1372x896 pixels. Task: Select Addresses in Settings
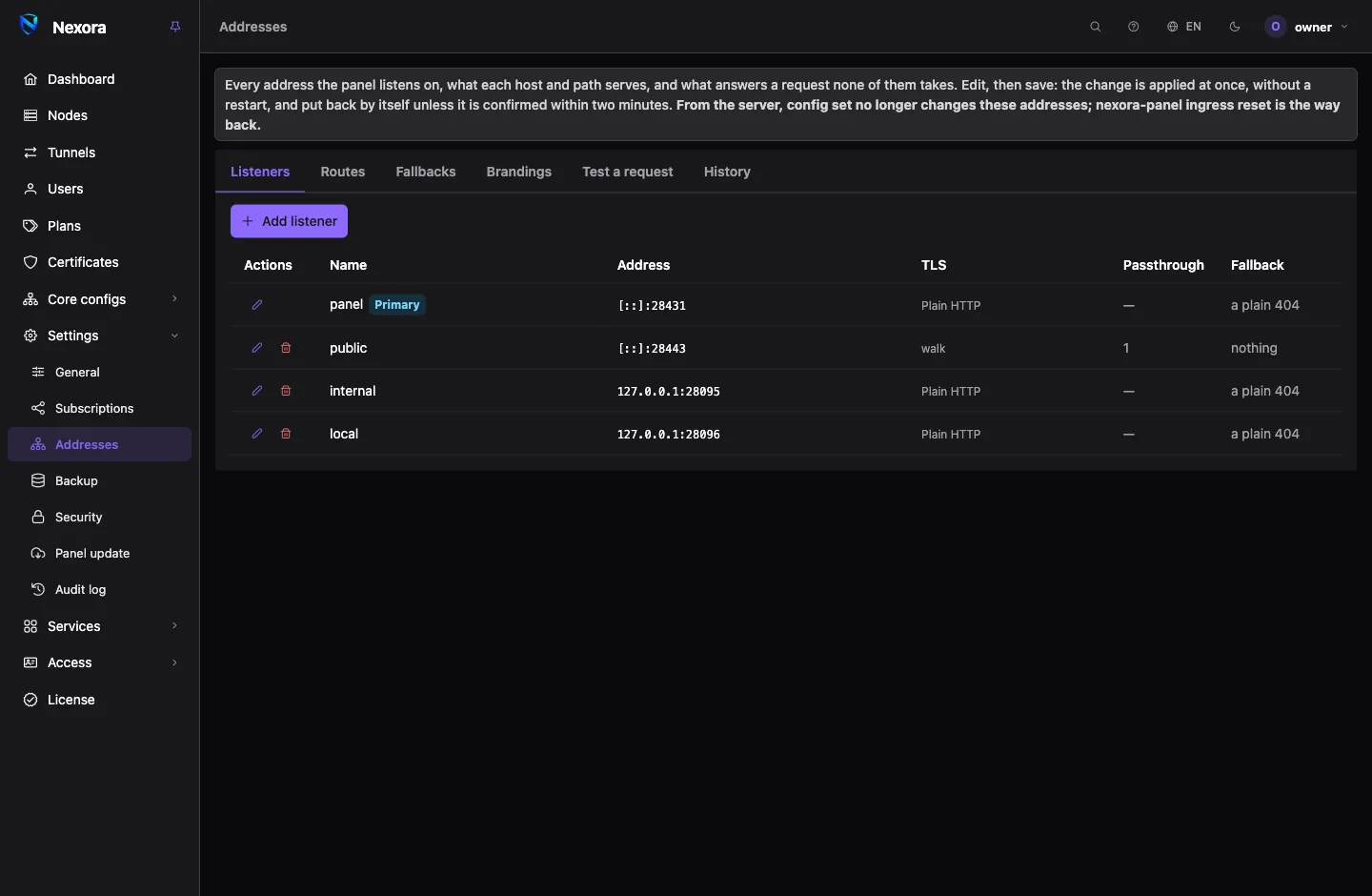pyautogui.click(x=100, y=444)
